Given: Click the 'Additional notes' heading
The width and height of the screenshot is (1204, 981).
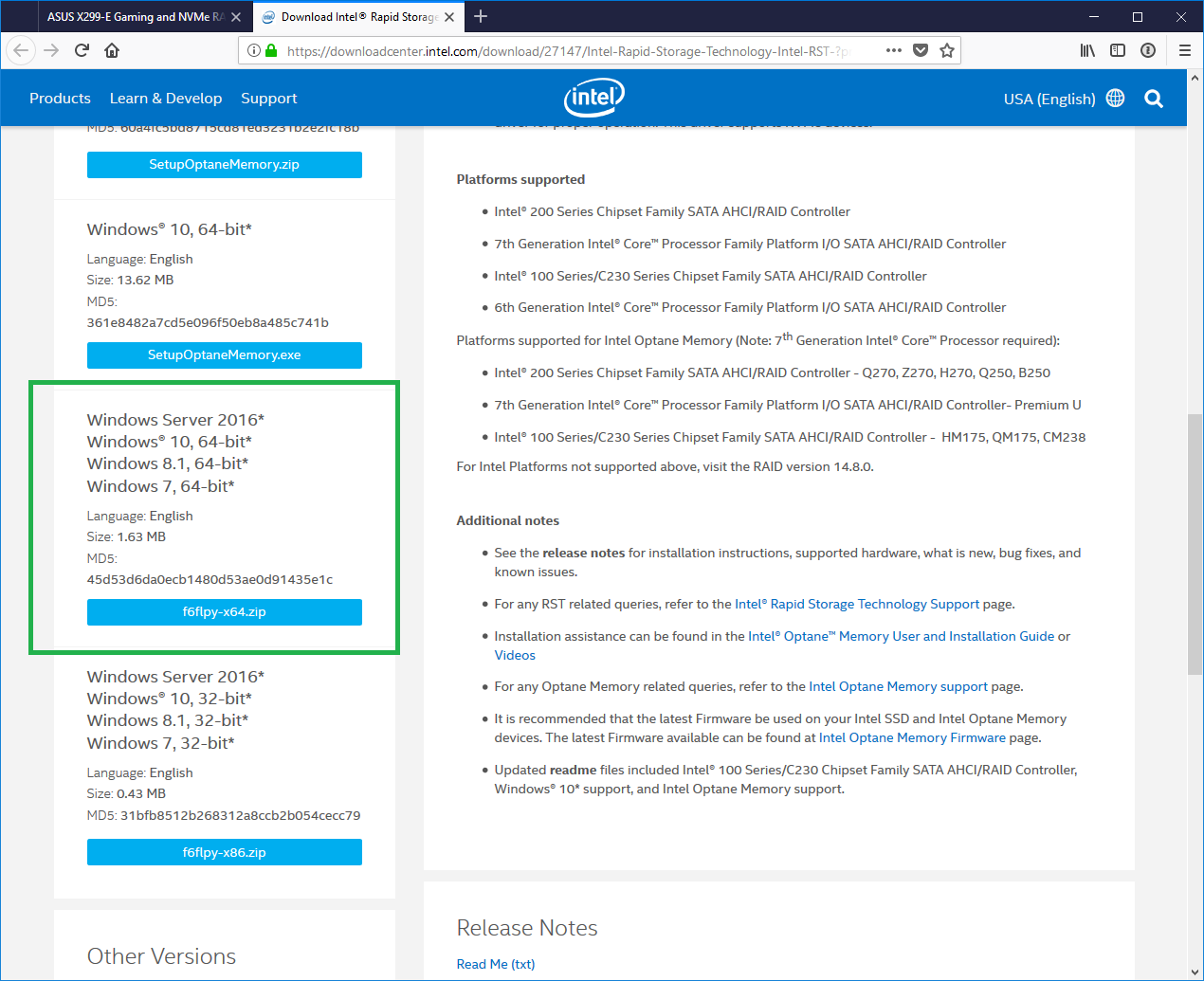Looking at the screenshot, I should click(508, 520).
